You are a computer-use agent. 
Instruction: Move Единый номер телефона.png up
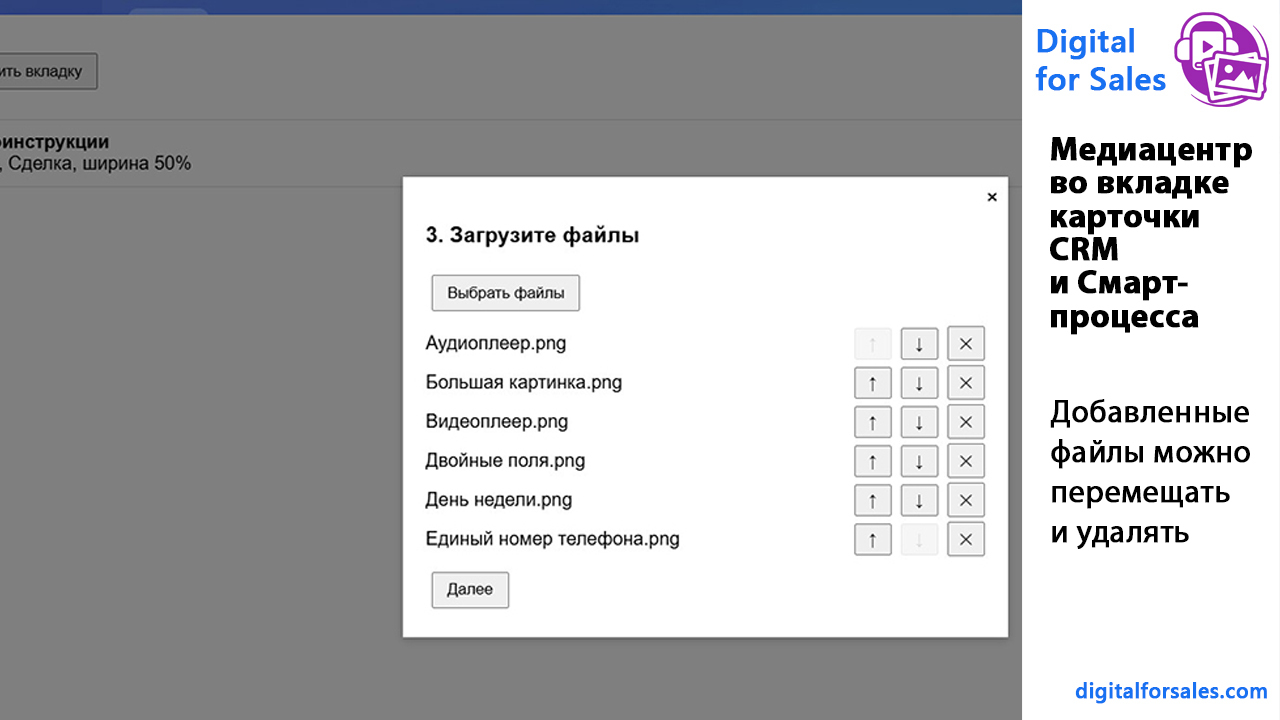873,539
